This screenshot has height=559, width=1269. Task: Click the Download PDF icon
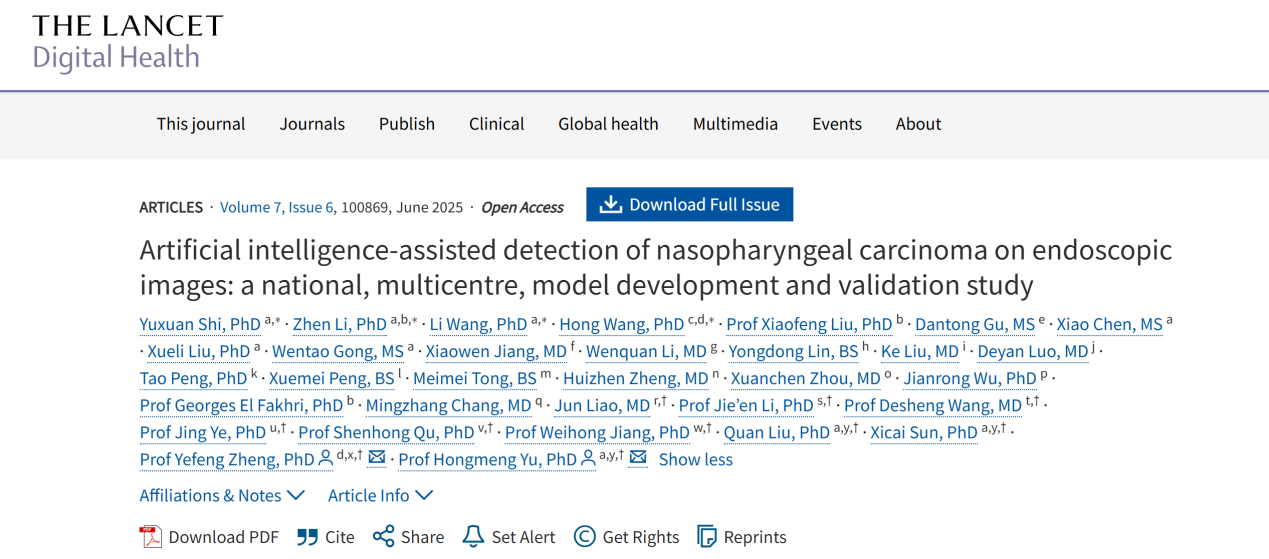(151, 537)
